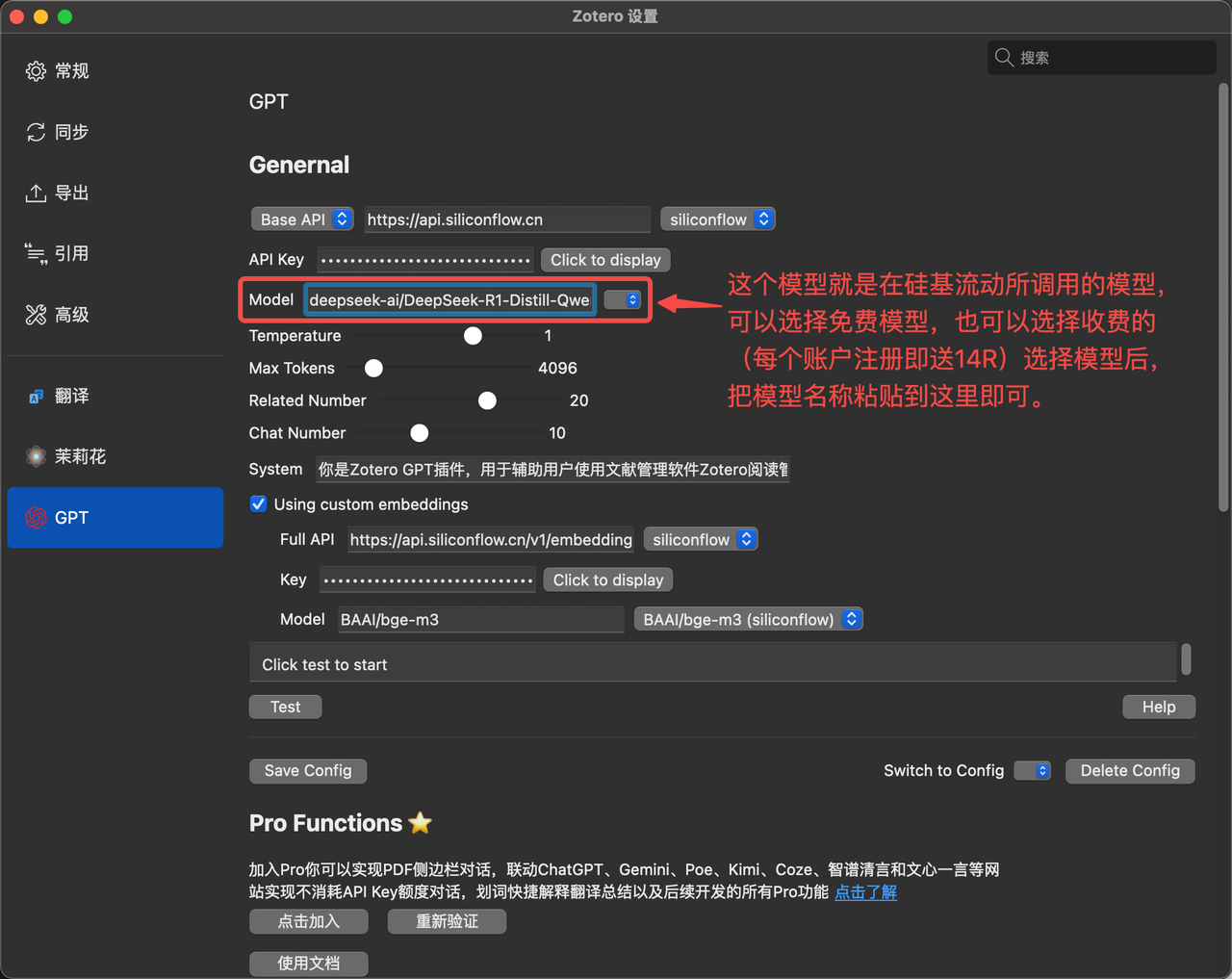1232x979 pixels.
Task: Click the Genernal section heading
Action: (299, 165)
